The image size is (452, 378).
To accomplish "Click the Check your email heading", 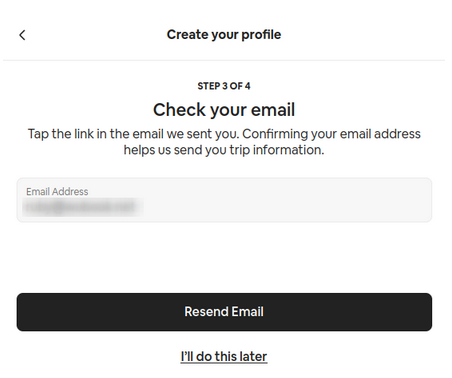I will (x=224, y=110).
